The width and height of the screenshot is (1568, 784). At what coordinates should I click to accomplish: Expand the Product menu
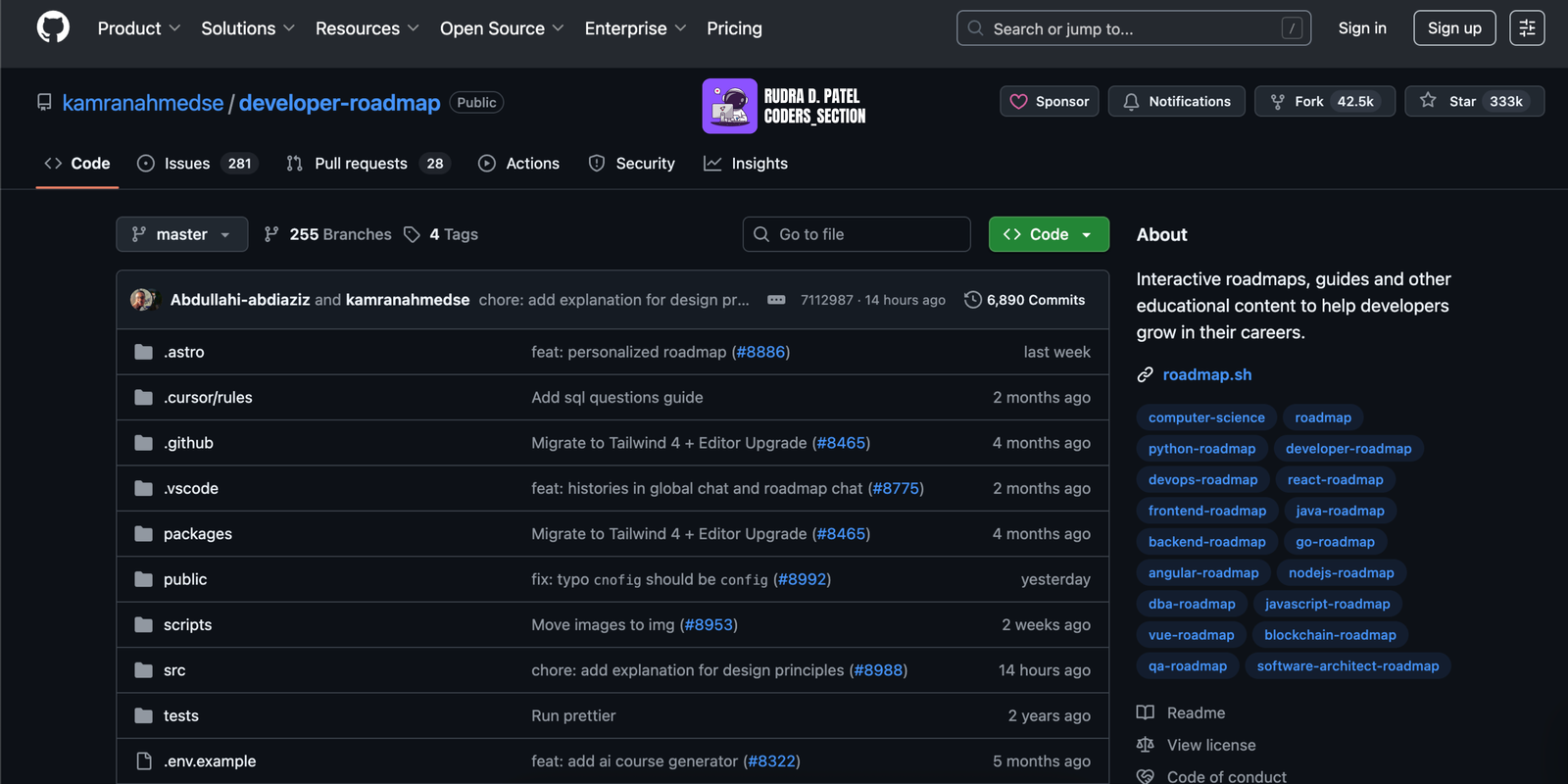(139, 28)
